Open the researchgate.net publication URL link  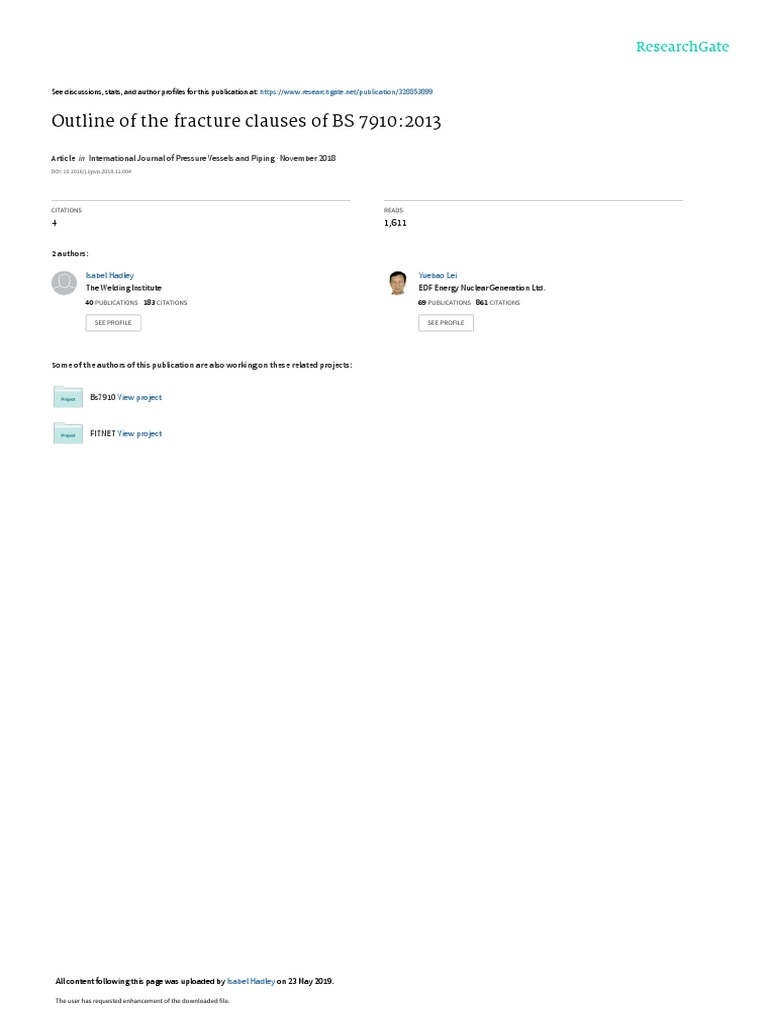(x=346, y=92)
